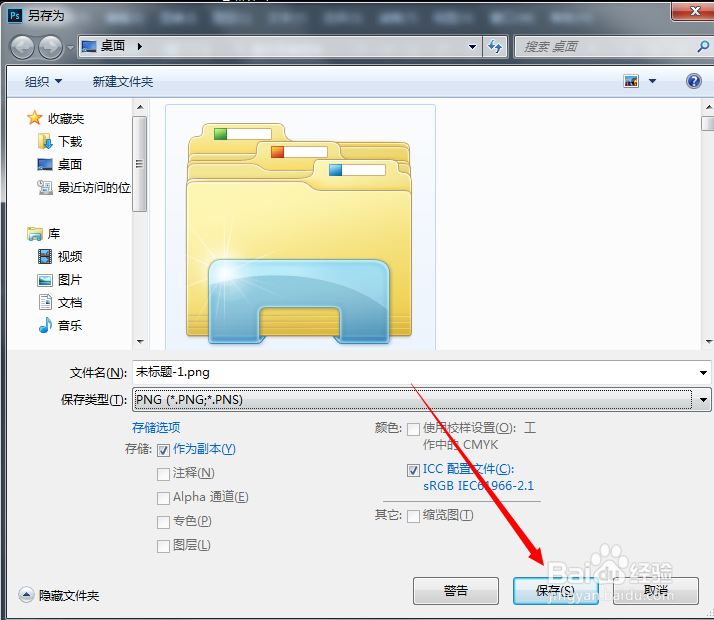This screenshot has height=620, width=714.
Task: Open 文档 library
Action: coord(70,303)
